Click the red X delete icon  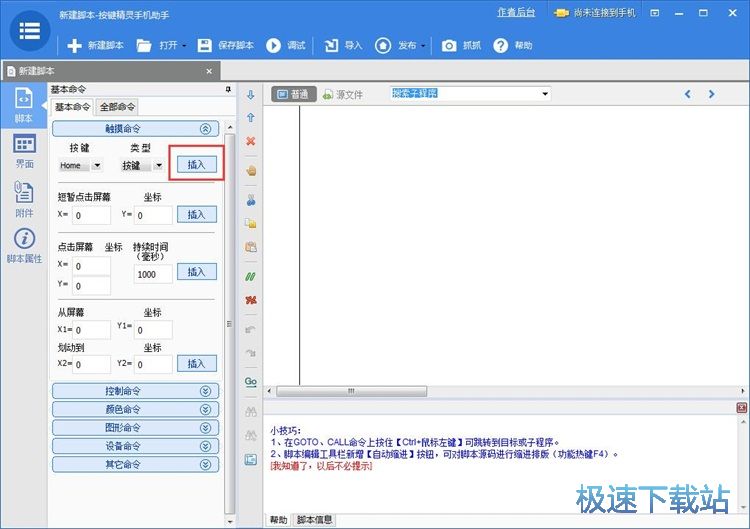[x=251, y=141]
